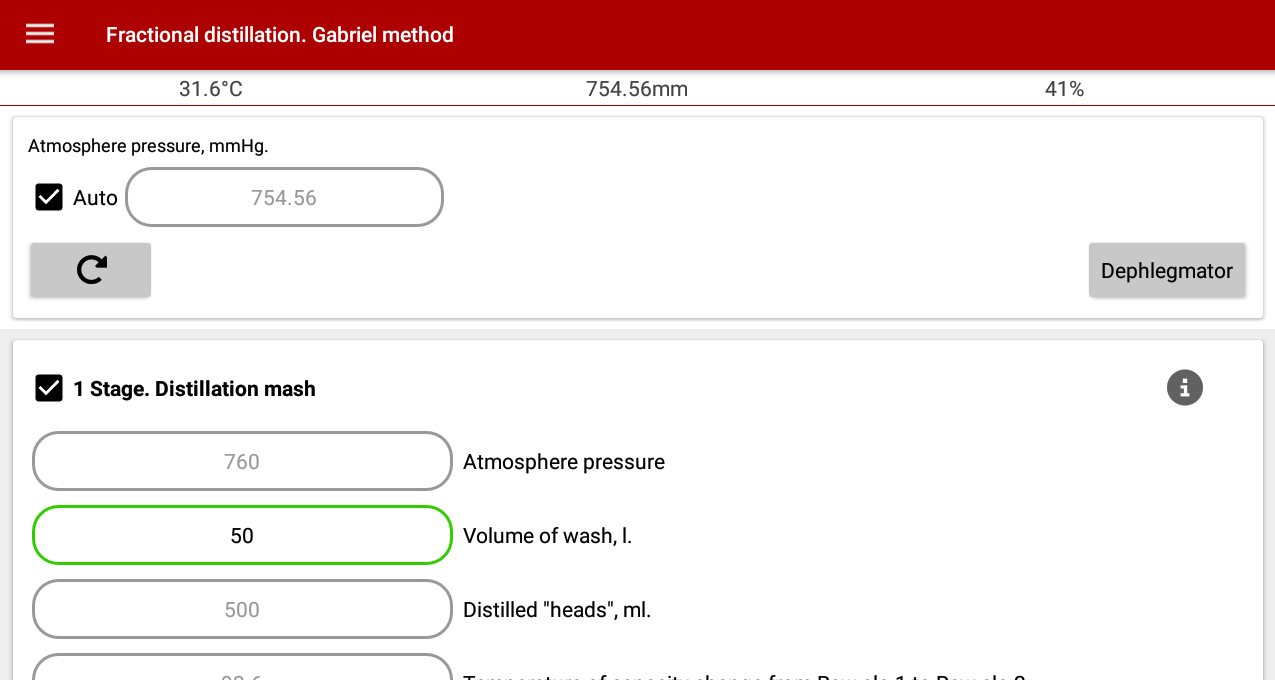Screen dimensions: 1275x680
Task: Click the Fractional distillation. Gabriel method title
Action: [x=280, y=35]
